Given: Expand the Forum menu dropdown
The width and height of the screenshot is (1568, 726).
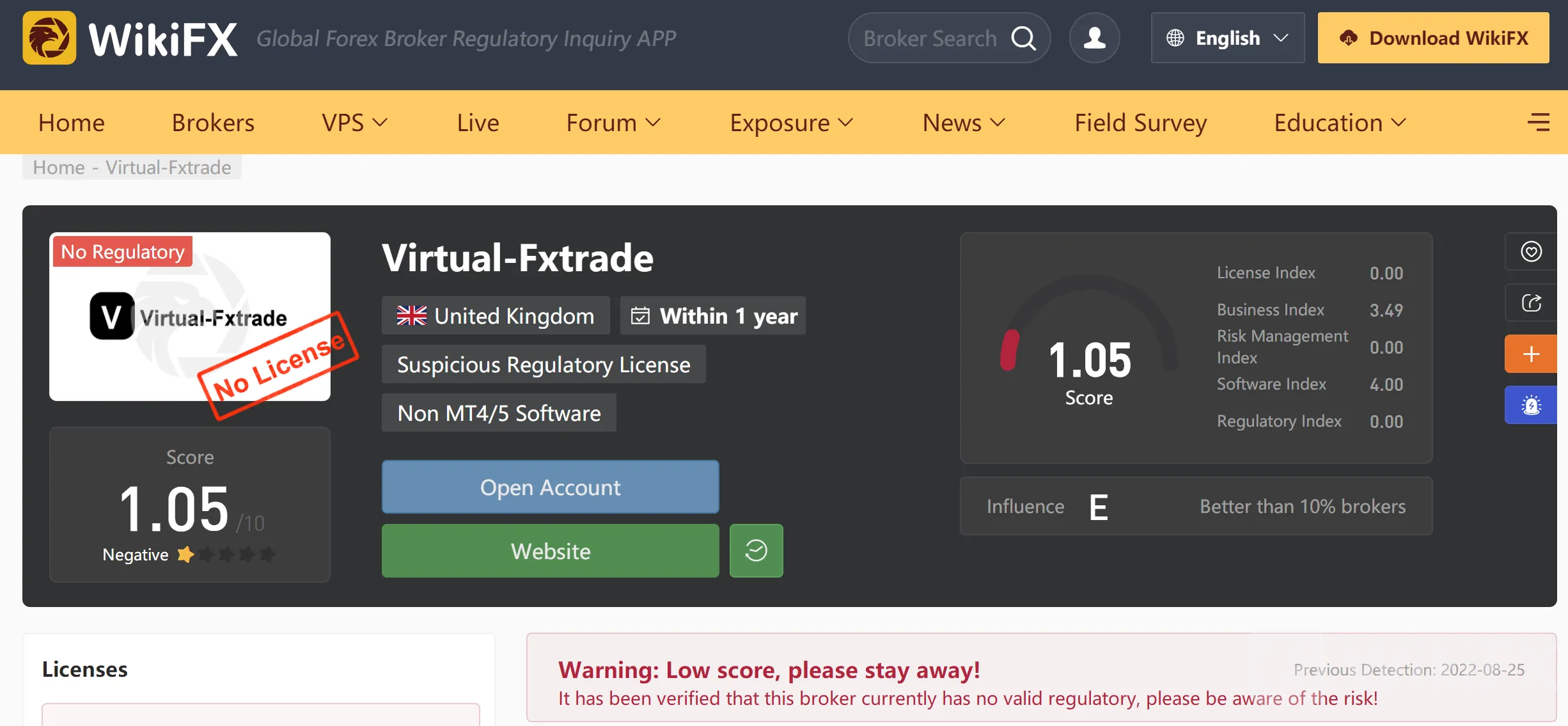Looking at the screenshot, I should (x=653, y=122).
